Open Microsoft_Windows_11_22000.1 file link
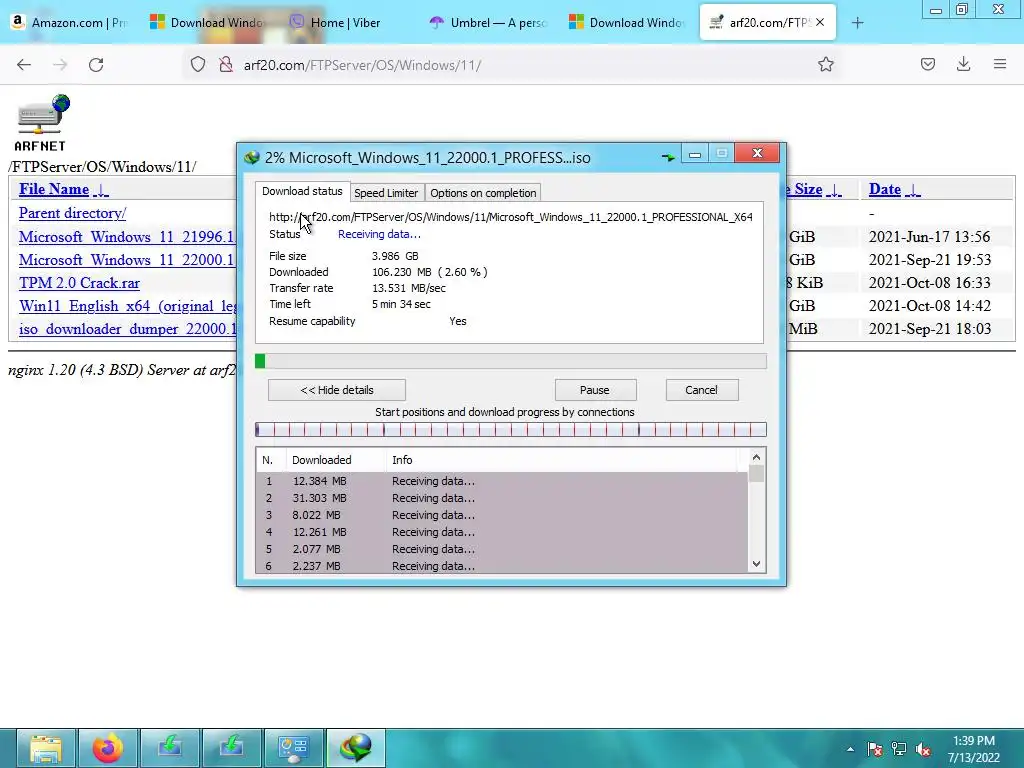 (127, 260)
